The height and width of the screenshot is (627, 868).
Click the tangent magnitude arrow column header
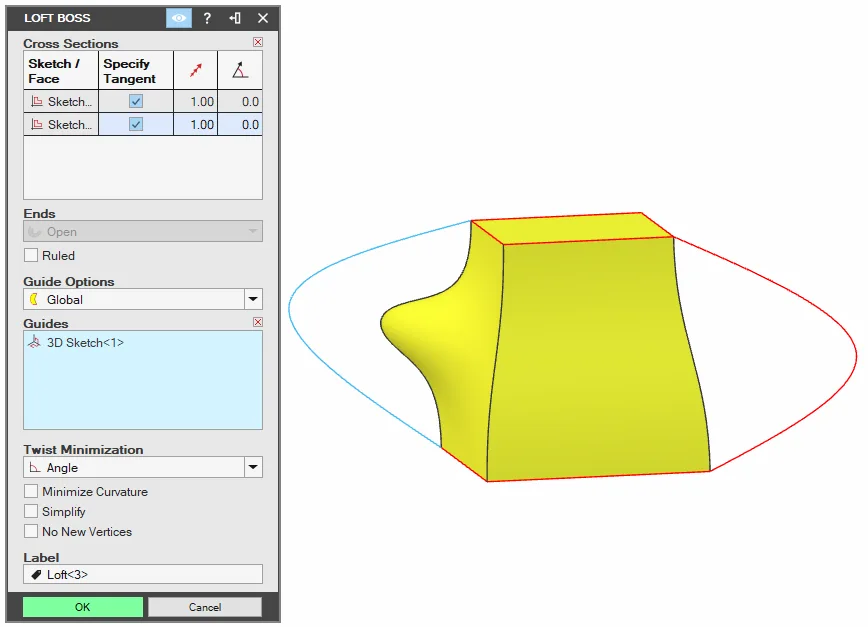[196, 70]
